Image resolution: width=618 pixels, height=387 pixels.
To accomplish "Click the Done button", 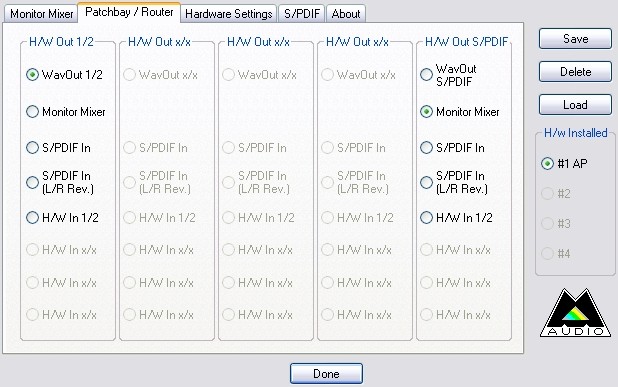I will 326,374.
